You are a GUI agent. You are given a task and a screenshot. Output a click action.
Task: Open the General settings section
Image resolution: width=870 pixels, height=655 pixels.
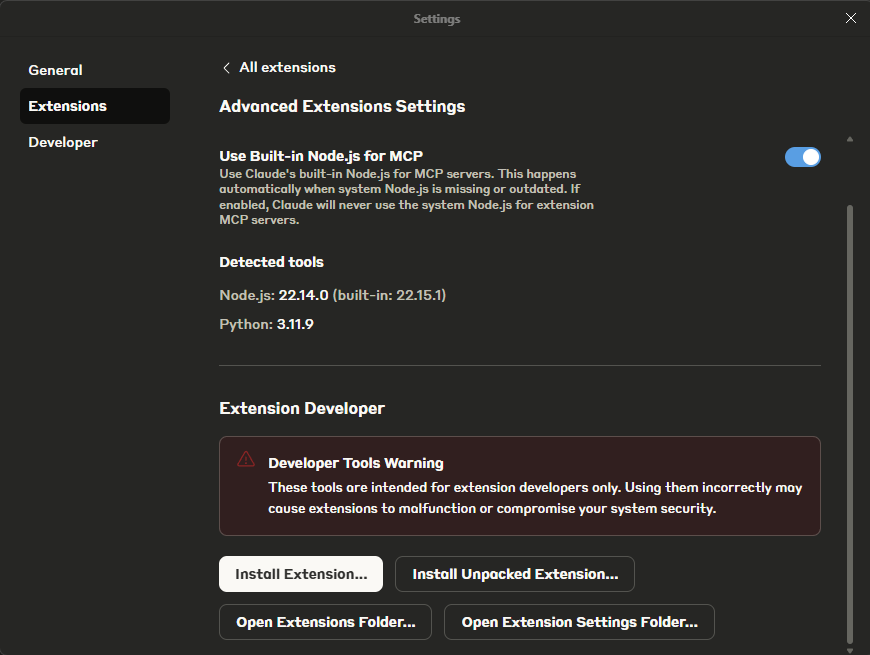coord(56,70)
